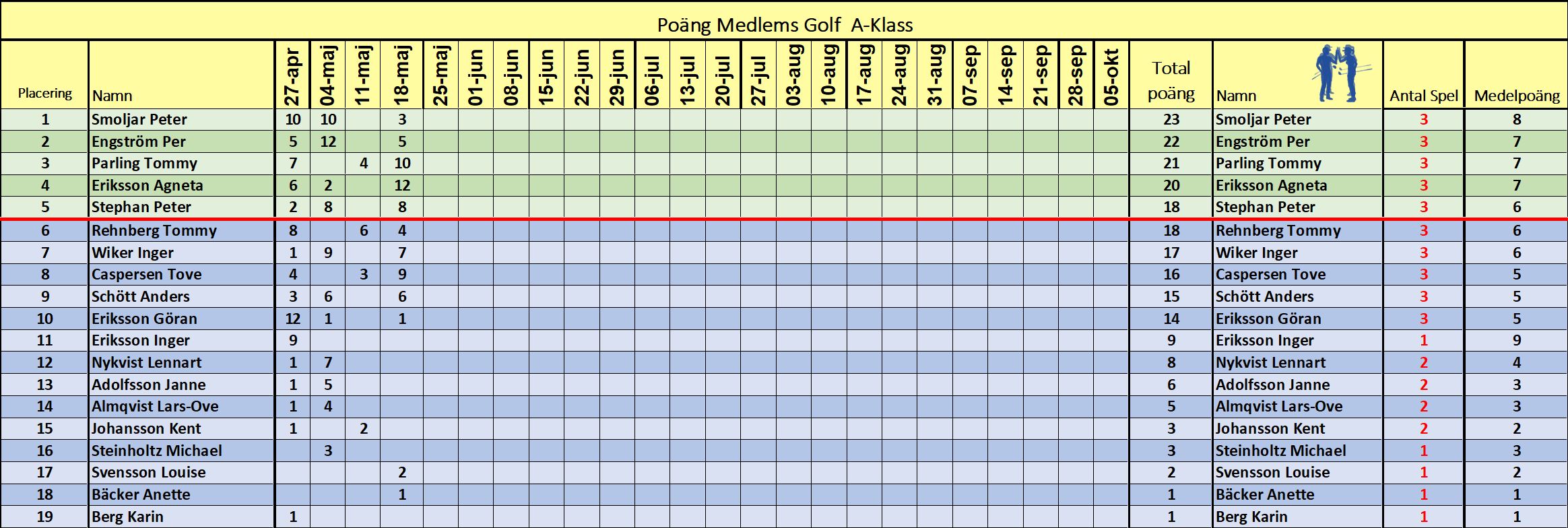Select the Total poäng header cell

tap(1171, 75)
